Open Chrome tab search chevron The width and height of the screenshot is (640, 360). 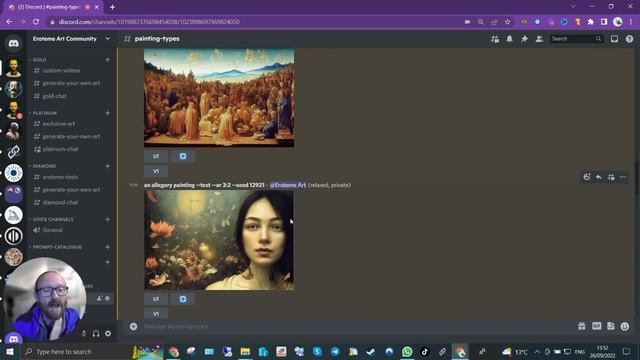573,7
